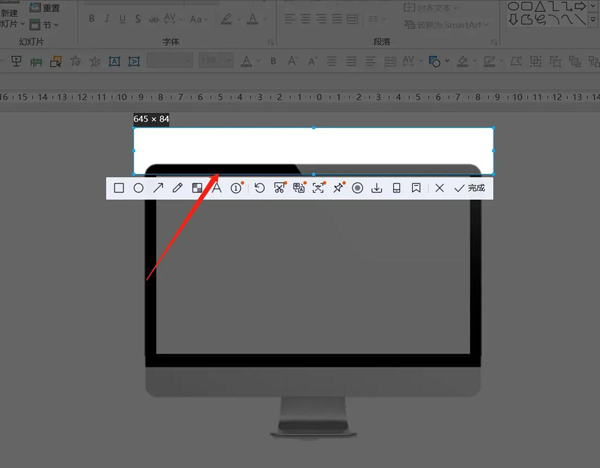Align text right in 段落 group
This screenshot has width=600, height=468.
tap(321, 19)
